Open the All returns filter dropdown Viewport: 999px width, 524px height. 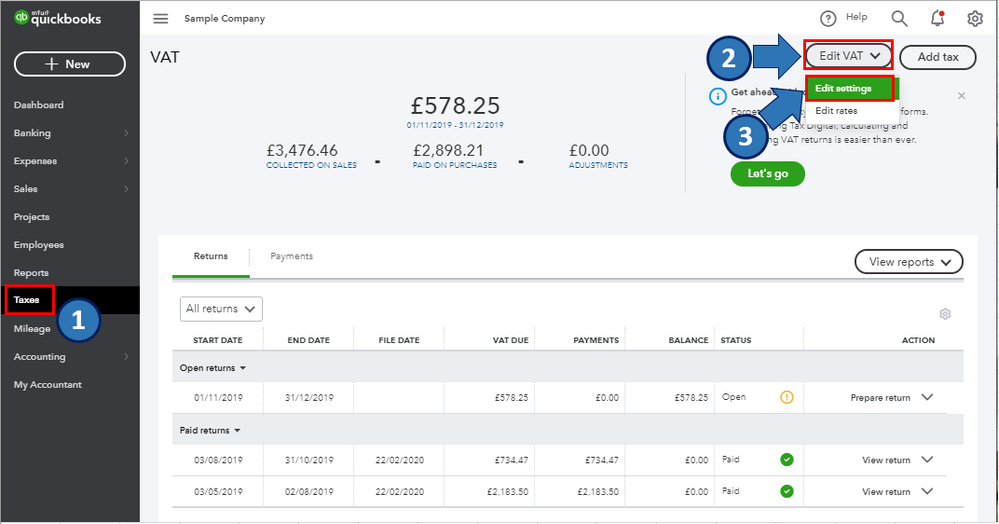tap(221, 309)
